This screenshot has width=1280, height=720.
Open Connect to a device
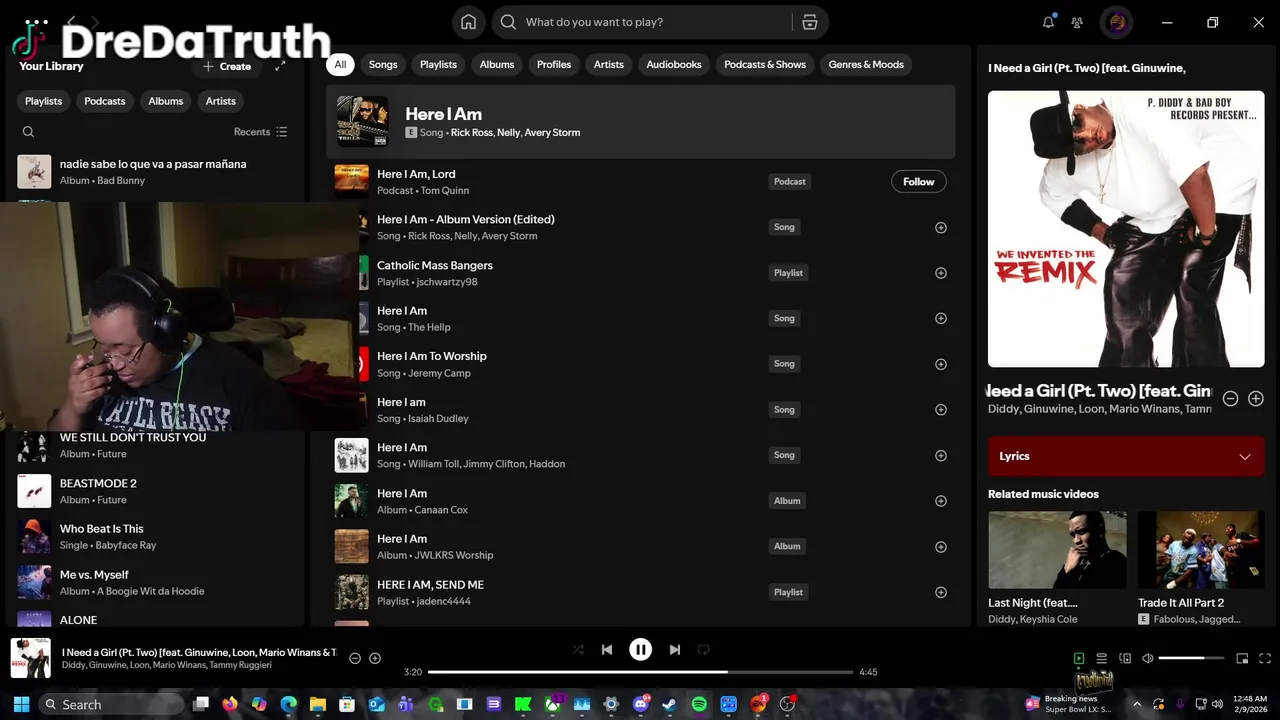[x=1125, y=658]
